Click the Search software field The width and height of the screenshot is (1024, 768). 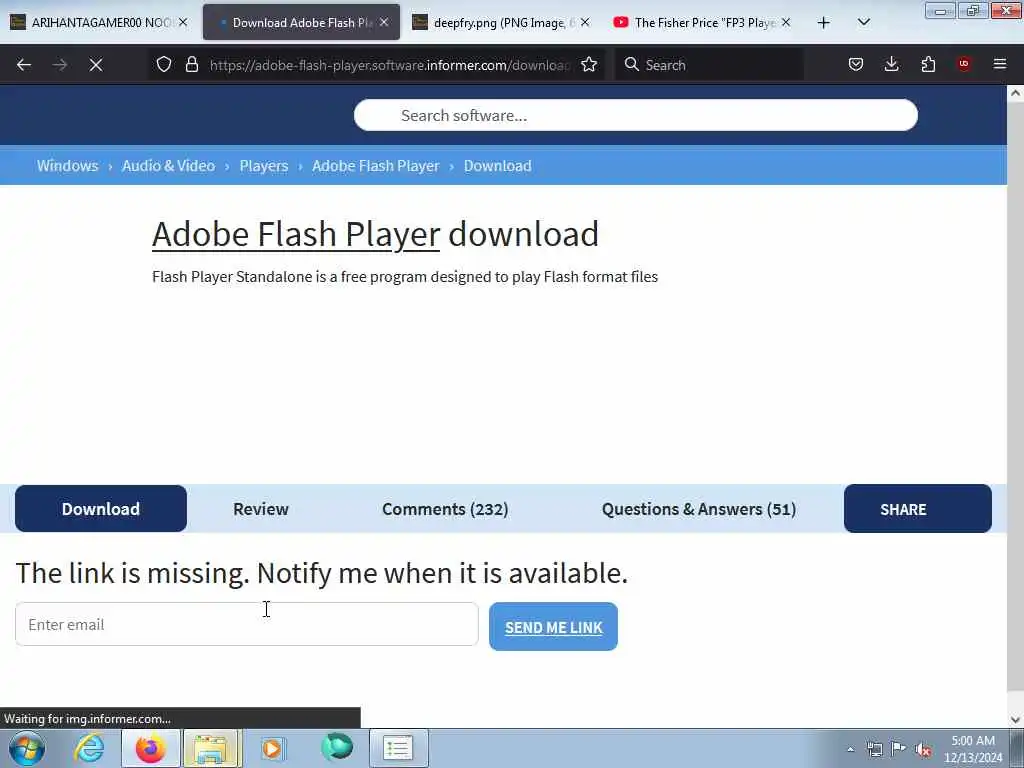point(635,116)
